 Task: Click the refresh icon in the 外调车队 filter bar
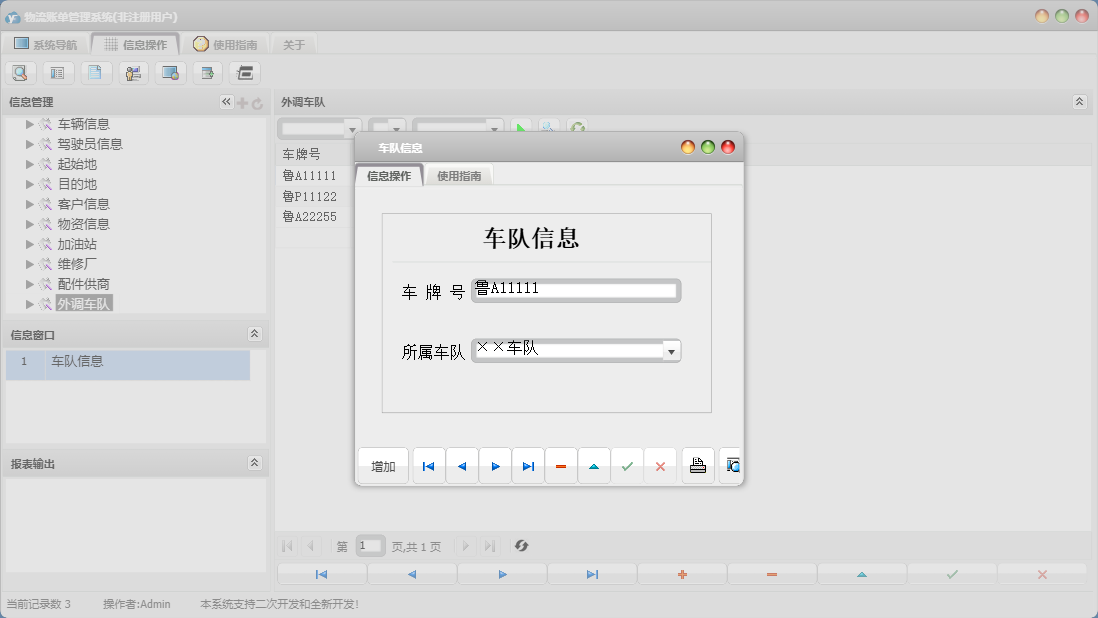[577, 127]
